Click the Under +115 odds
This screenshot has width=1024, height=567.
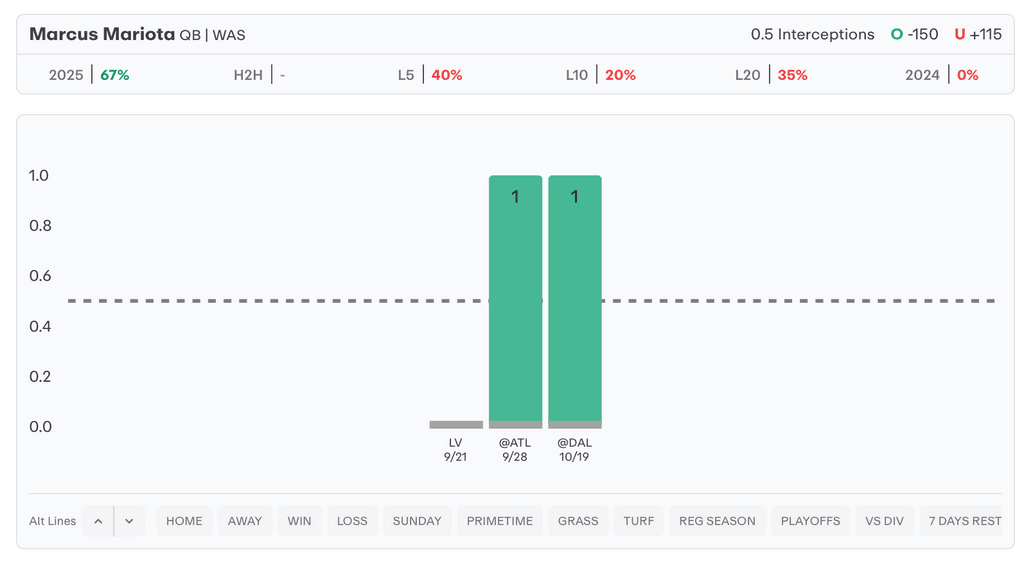click(978, 34)
